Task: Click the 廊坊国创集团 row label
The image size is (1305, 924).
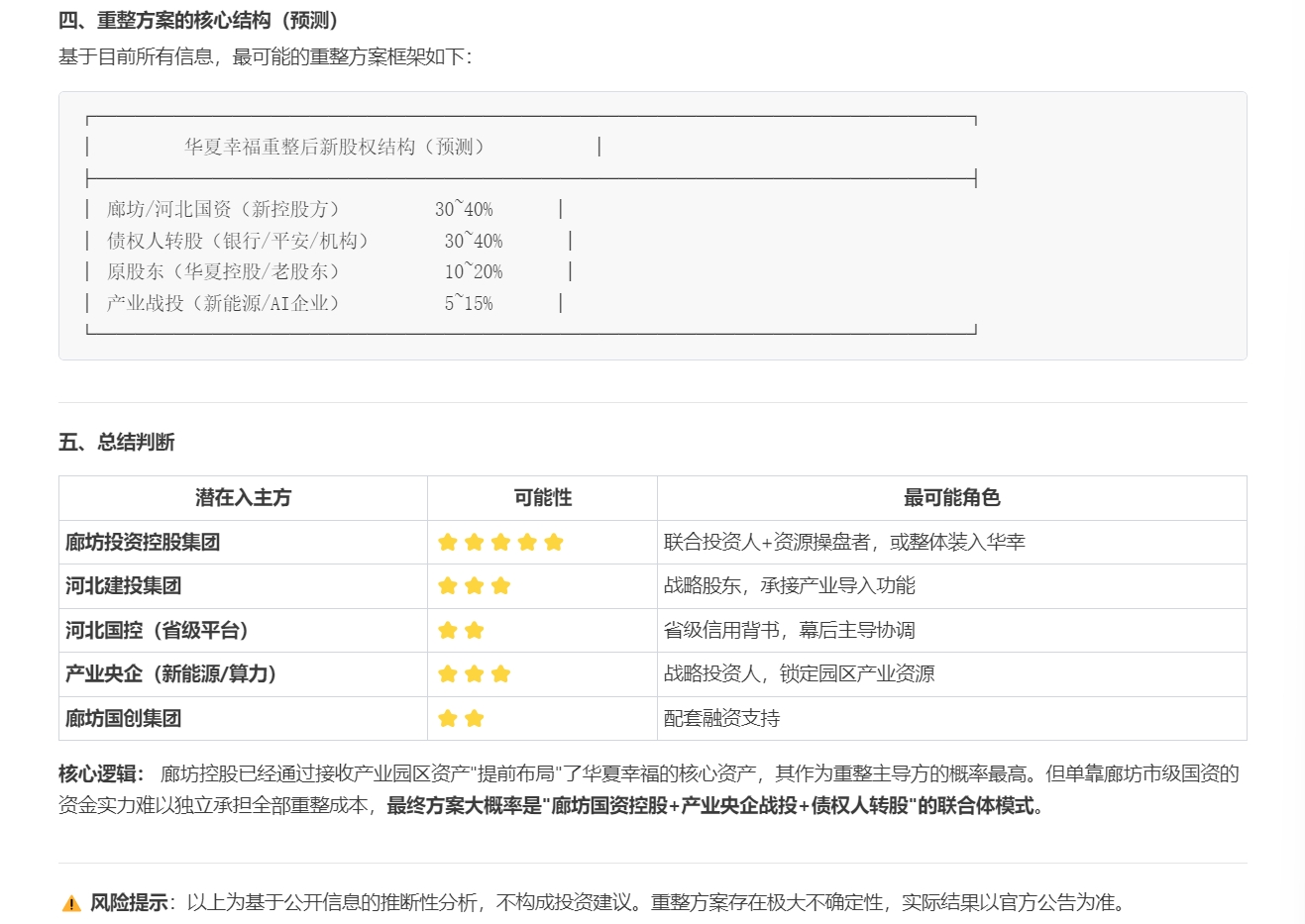Action: point(123,718)
